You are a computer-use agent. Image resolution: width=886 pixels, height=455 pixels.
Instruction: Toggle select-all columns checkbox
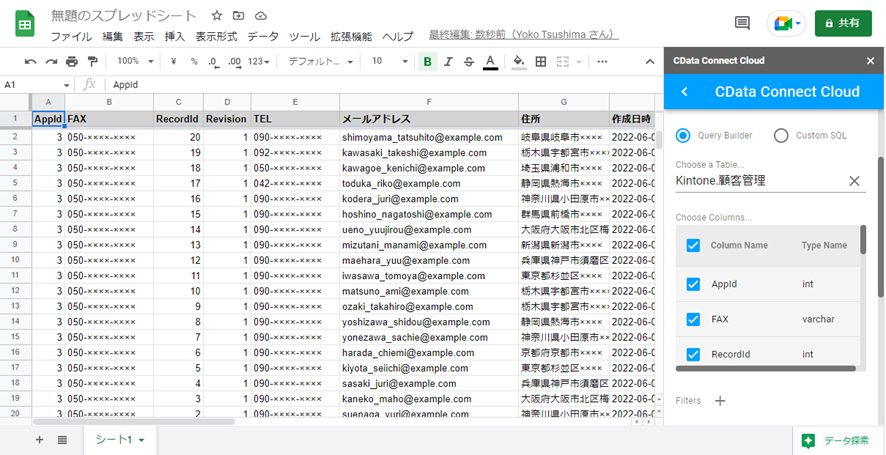click(x=693, y=245)
